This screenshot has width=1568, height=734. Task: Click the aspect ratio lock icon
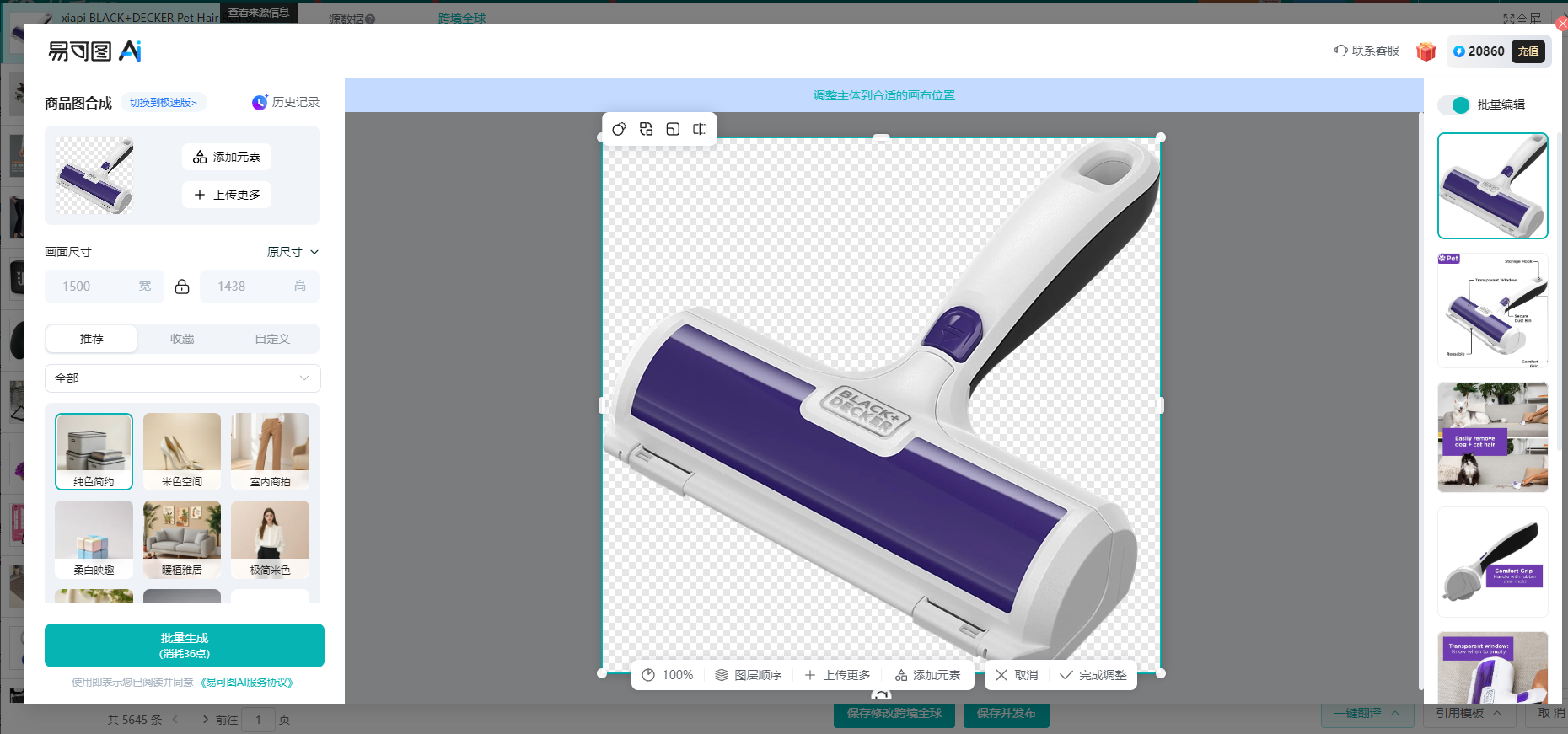point(182,287)
